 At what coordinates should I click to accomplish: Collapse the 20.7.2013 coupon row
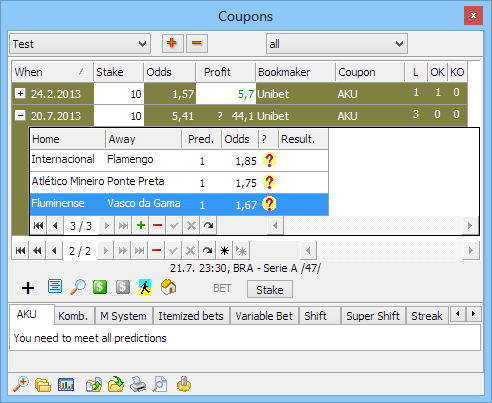click(20, 116)
